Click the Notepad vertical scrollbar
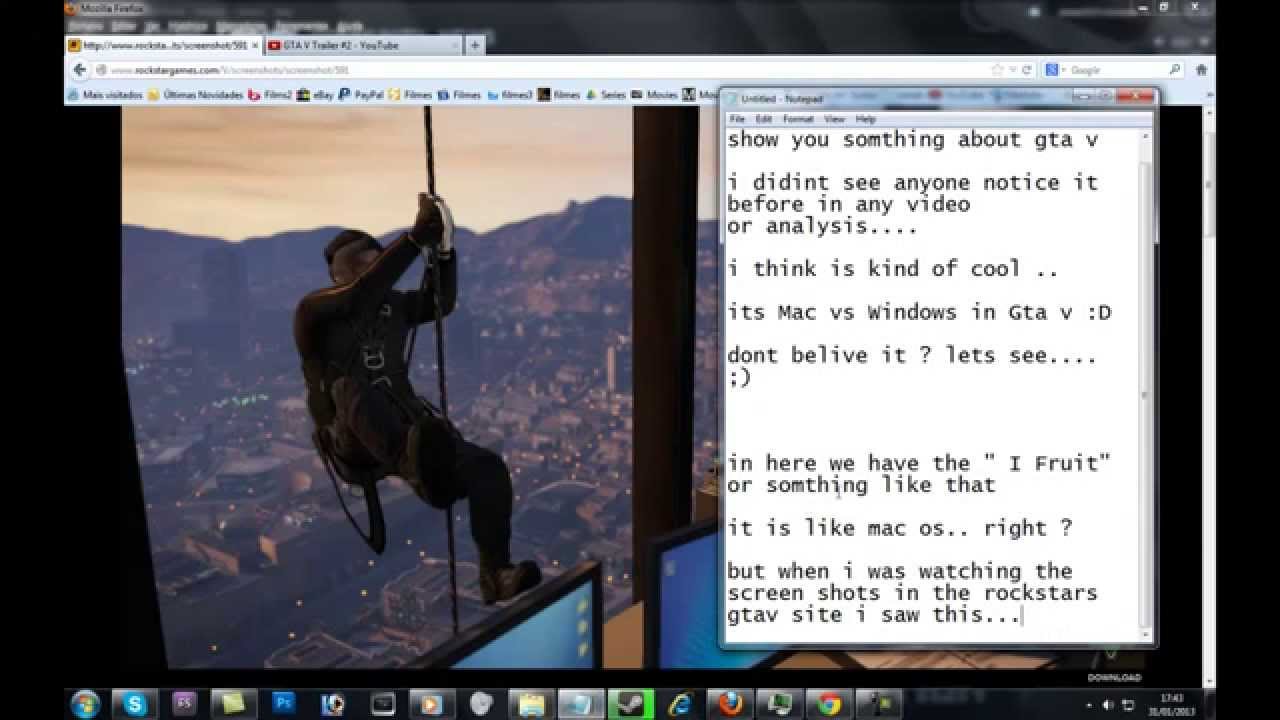This screenshot has width=1280, height=720. pyautogui.click(x=1146, y=385)
